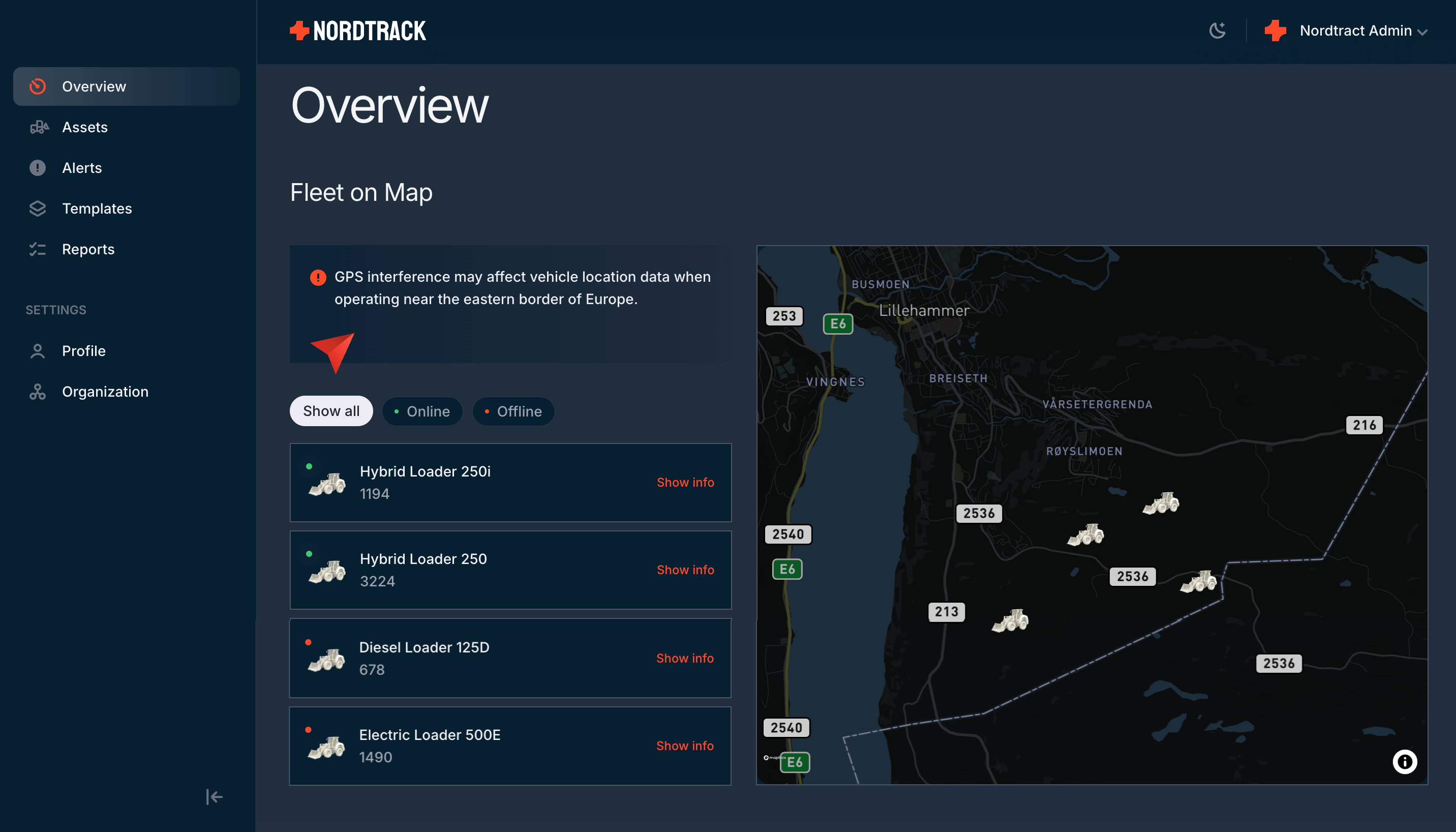Image resolution: width=1456 pixels, height=832 pixels.
Task: Click the map info icon
Action: (x=1404, y=761)
